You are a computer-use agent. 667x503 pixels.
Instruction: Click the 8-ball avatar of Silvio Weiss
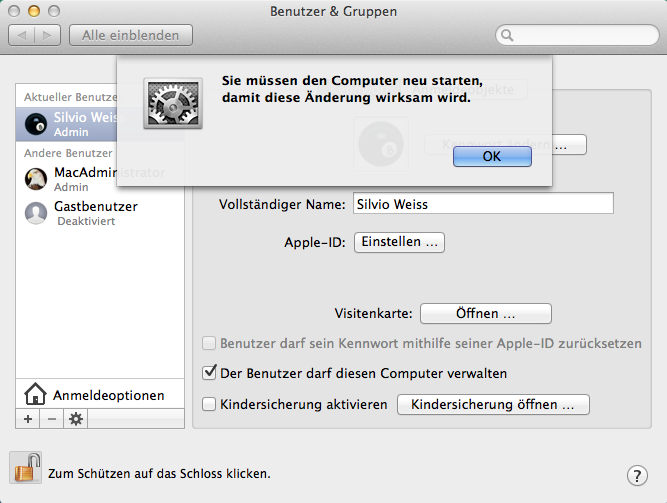36,124
